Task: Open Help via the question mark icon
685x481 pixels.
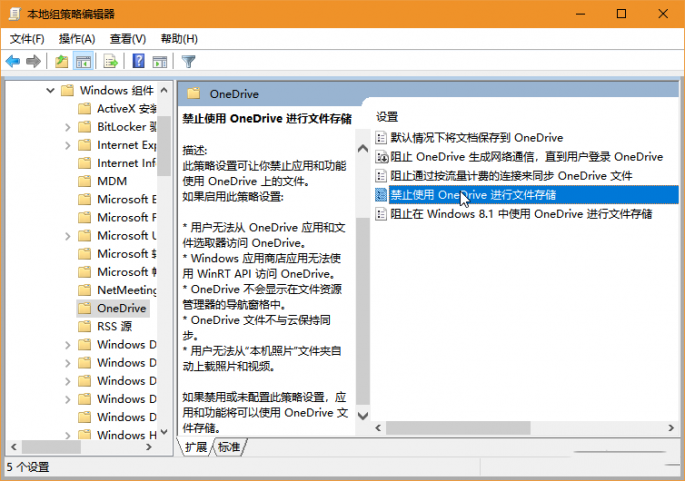Action: click(139, 62)
